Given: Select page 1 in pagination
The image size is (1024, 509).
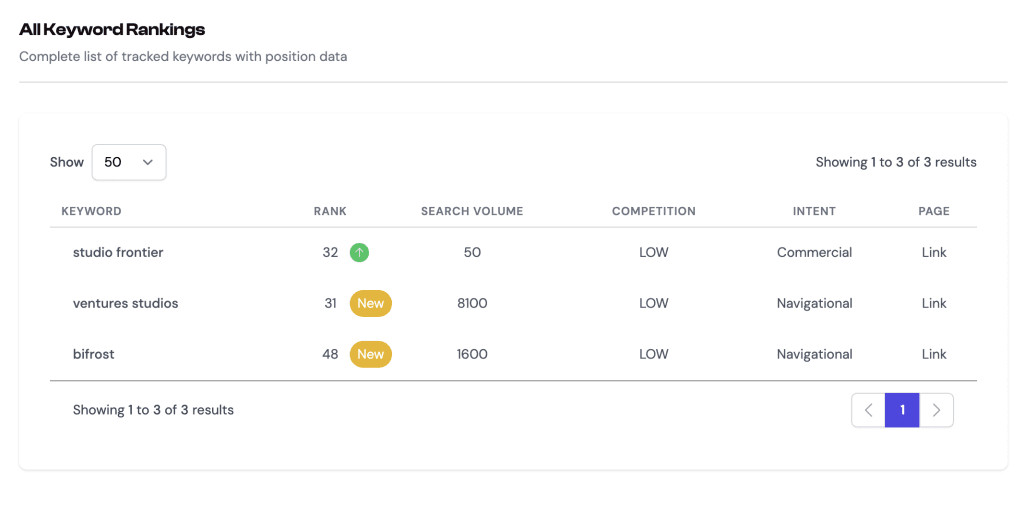Looking at the screenshot, I should (902, 410).
